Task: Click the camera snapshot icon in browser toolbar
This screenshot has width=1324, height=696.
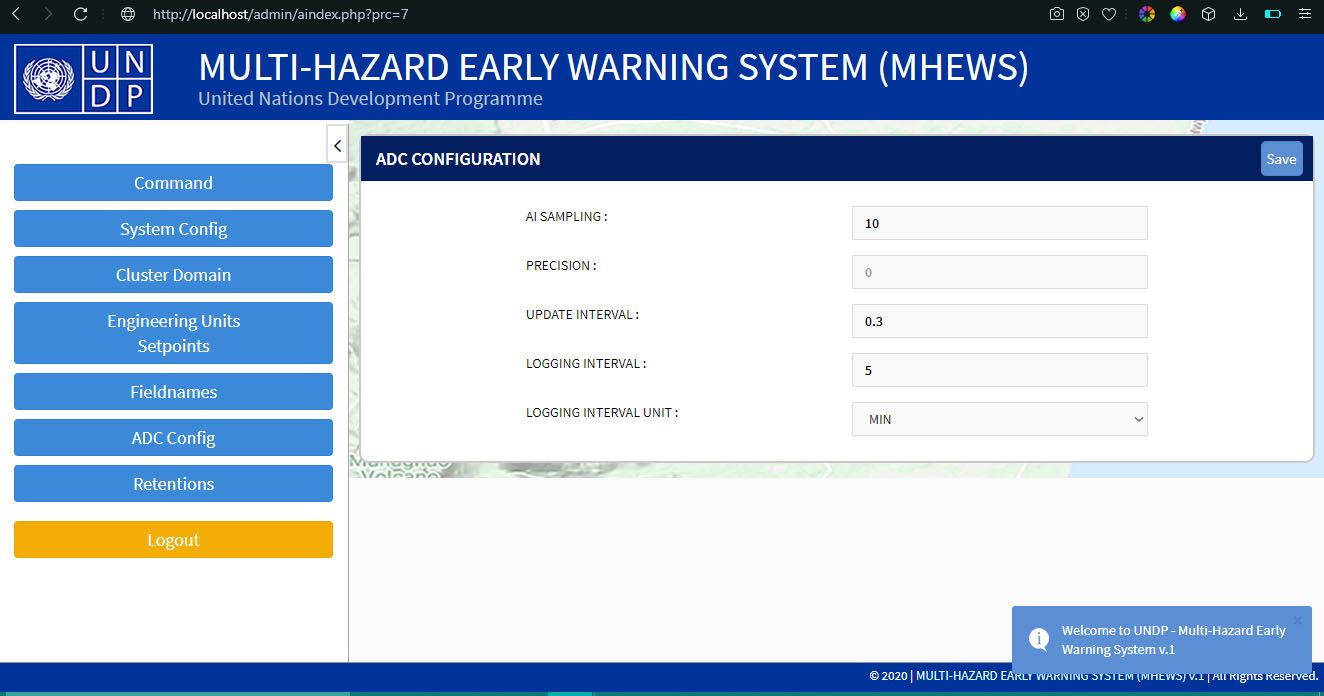Action: (x=1057, y=14)
